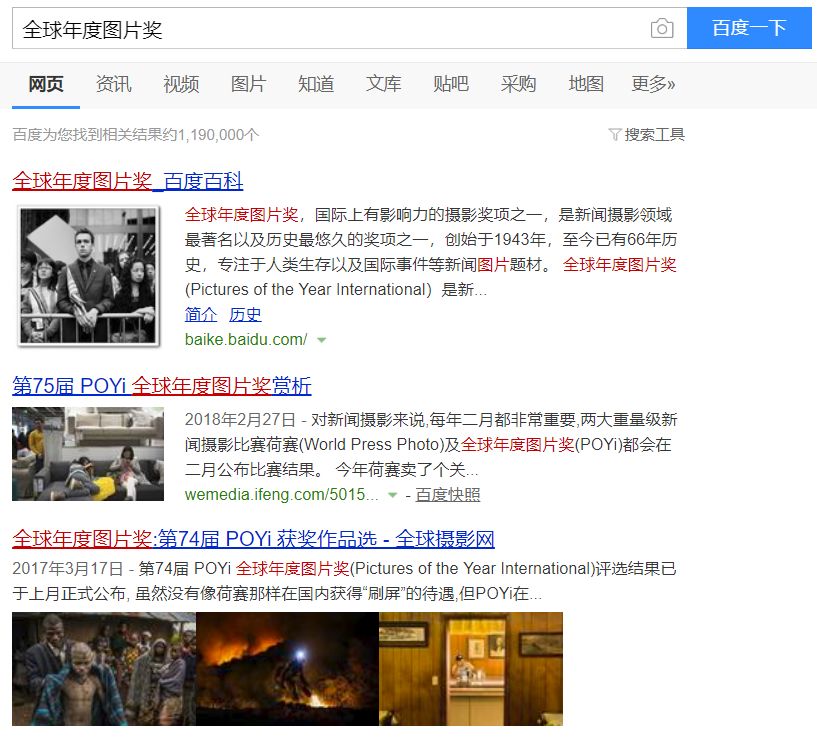Screen dimensions: 817x740
Task: Select the 网页 tab
Action: click(46, 84)
